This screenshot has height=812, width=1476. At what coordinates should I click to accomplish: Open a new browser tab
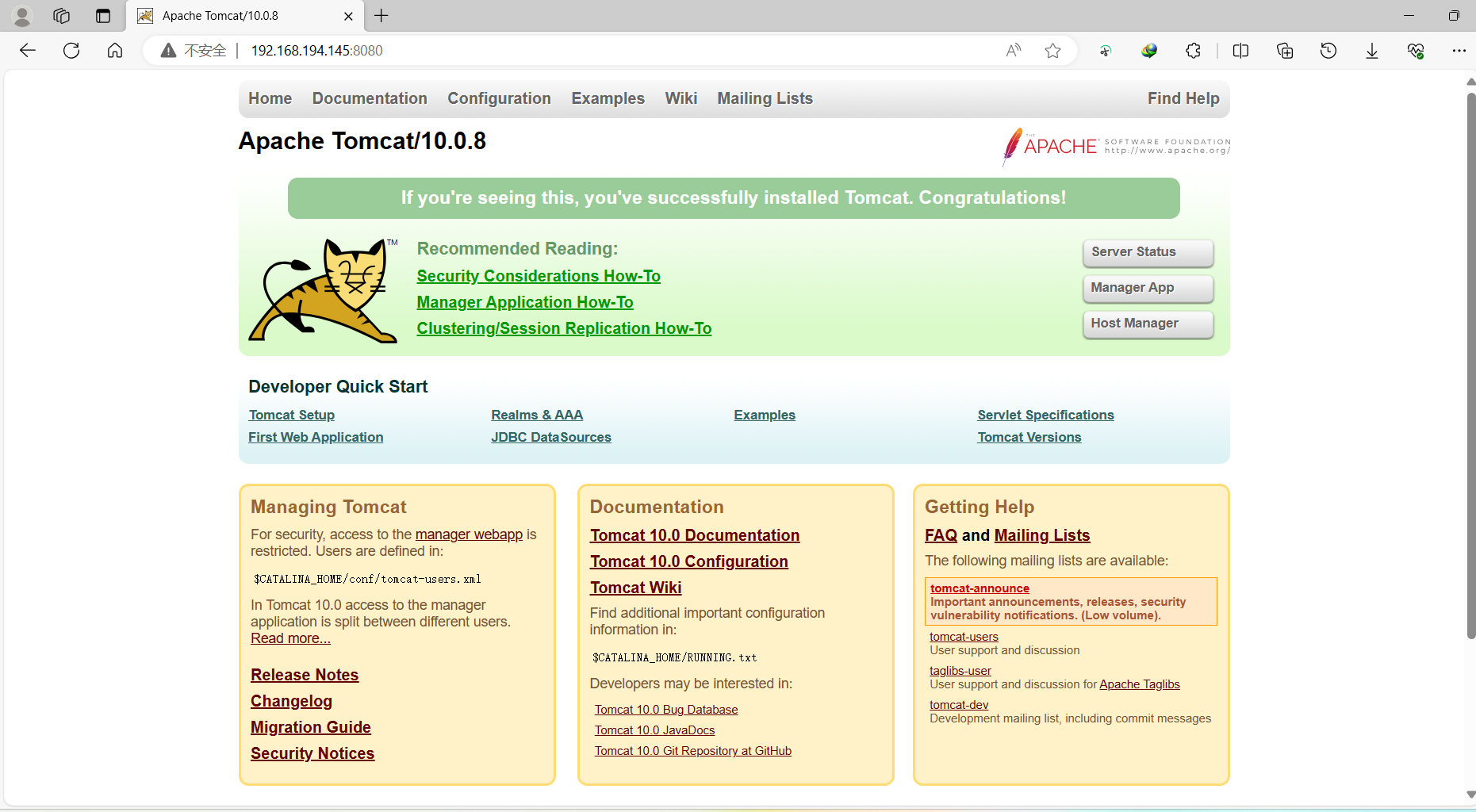click(381, 16)
